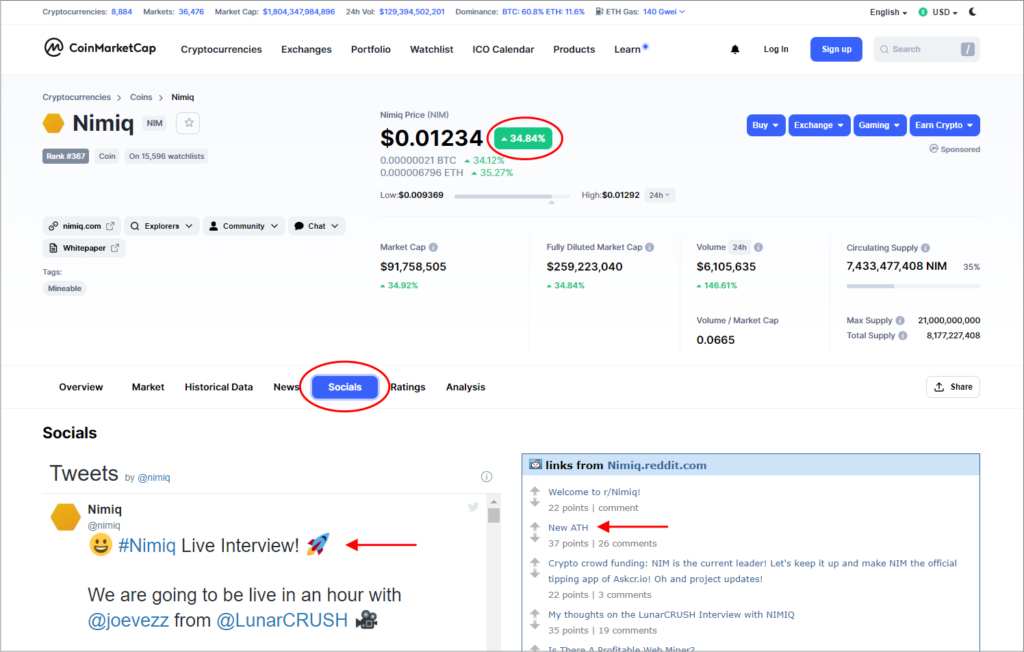This screenshot has width=1024, height=652.
Task: Click Nimiq avatar in tweet
Action: (65, 517)
